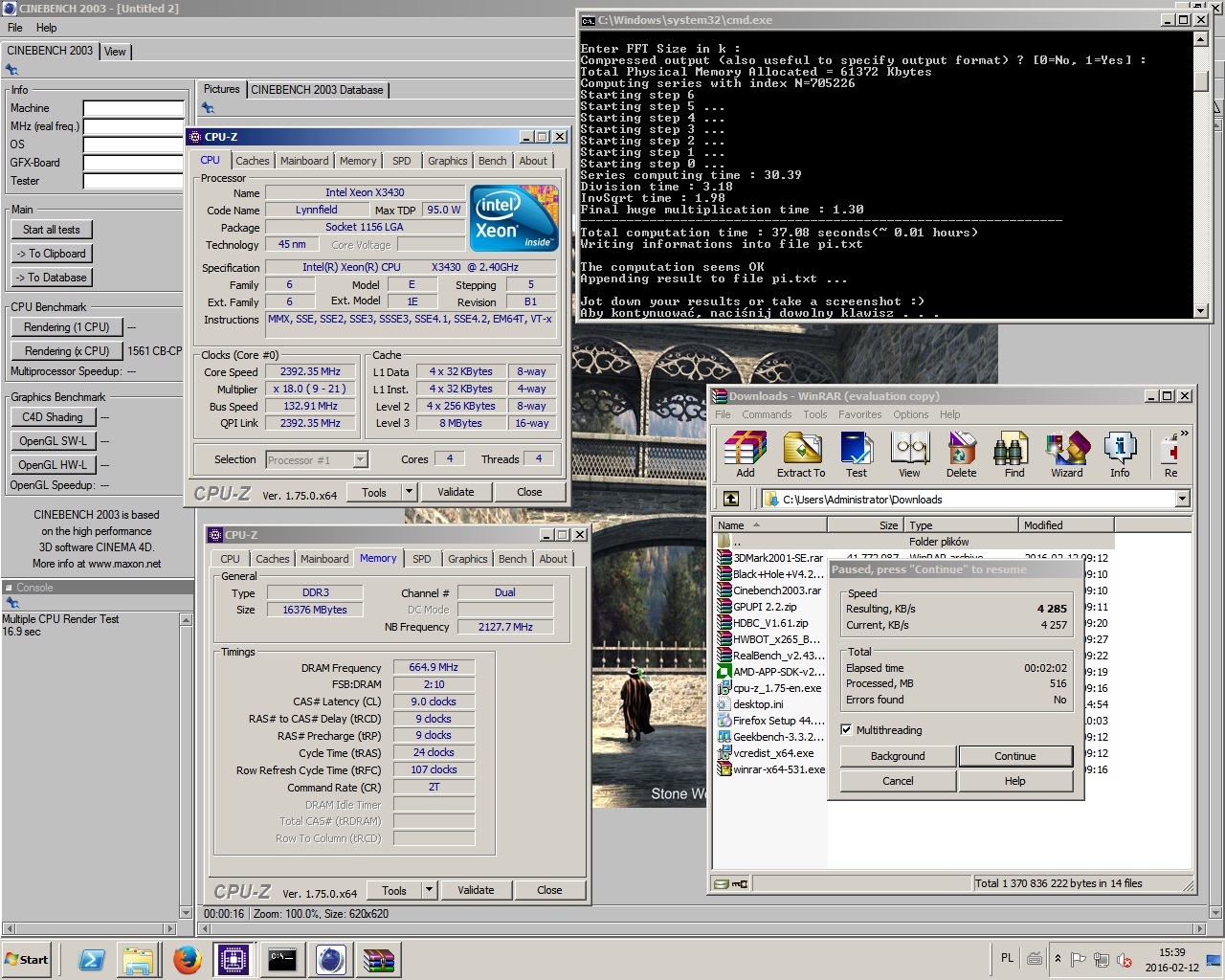The width and height of the screenshot is (1225, 980).
Task: Click the Action Center flag tray icon
Action: click(x=1079, y=959)
